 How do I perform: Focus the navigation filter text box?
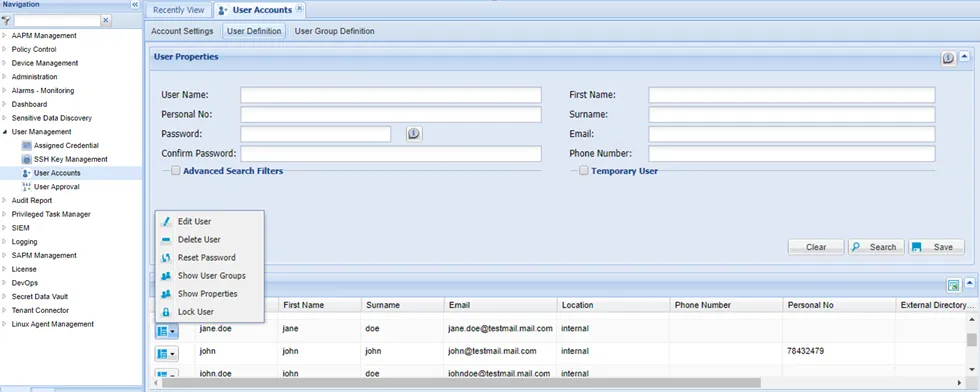pos(57,21)
